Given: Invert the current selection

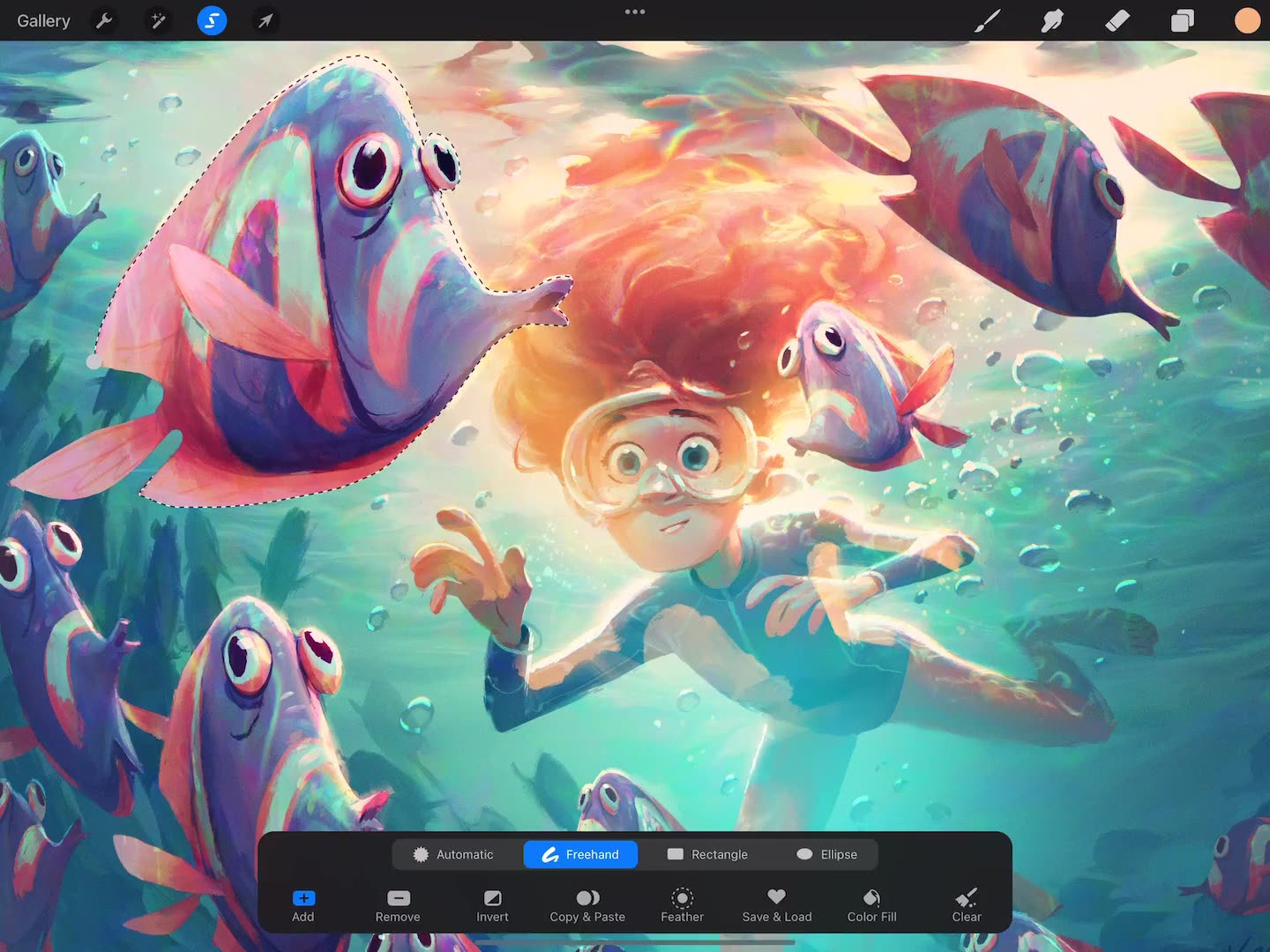Looking at the screenshot, I should tap(492, 905).
